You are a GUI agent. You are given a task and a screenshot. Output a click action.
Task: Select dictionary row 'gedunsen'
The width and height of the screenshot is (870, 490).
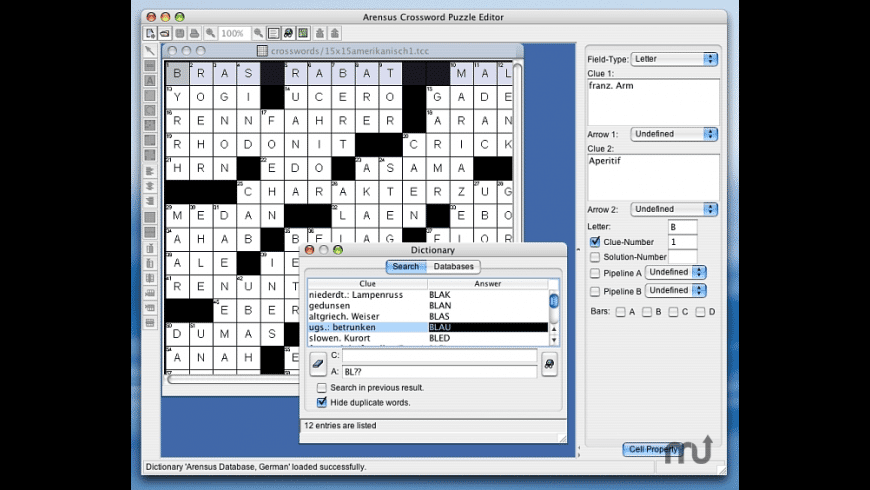[x=428, y=306]
